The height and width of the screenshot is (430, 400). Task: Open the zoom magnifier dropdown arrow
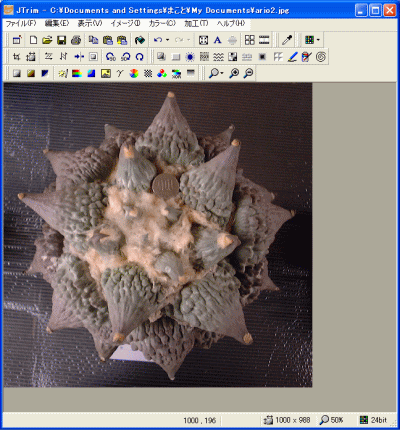pos(222,73)
